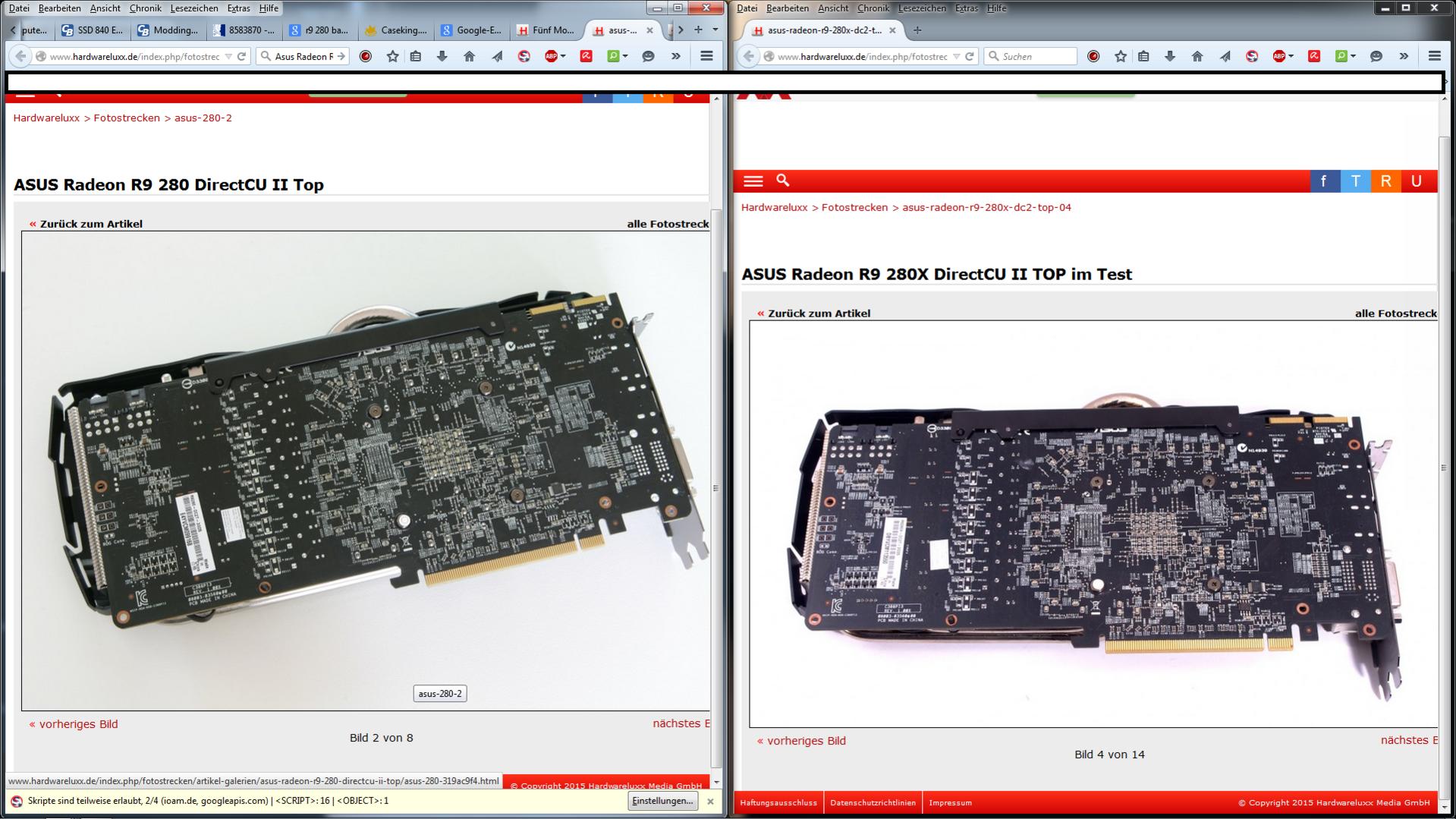Open Fotostrecken breadcrumb on left page

click(127, 118)
